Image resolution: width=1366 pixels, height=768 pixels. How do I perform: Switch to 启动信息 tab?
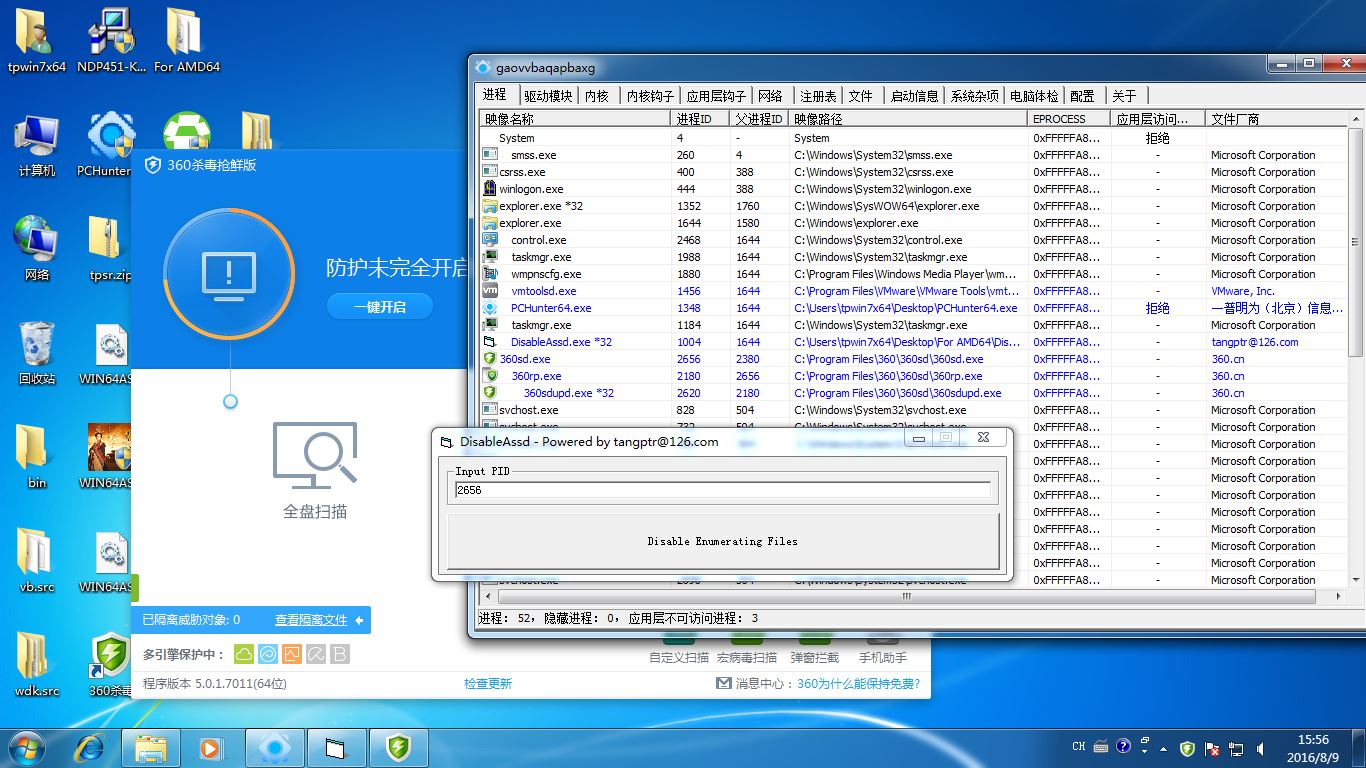coord(915,96)
